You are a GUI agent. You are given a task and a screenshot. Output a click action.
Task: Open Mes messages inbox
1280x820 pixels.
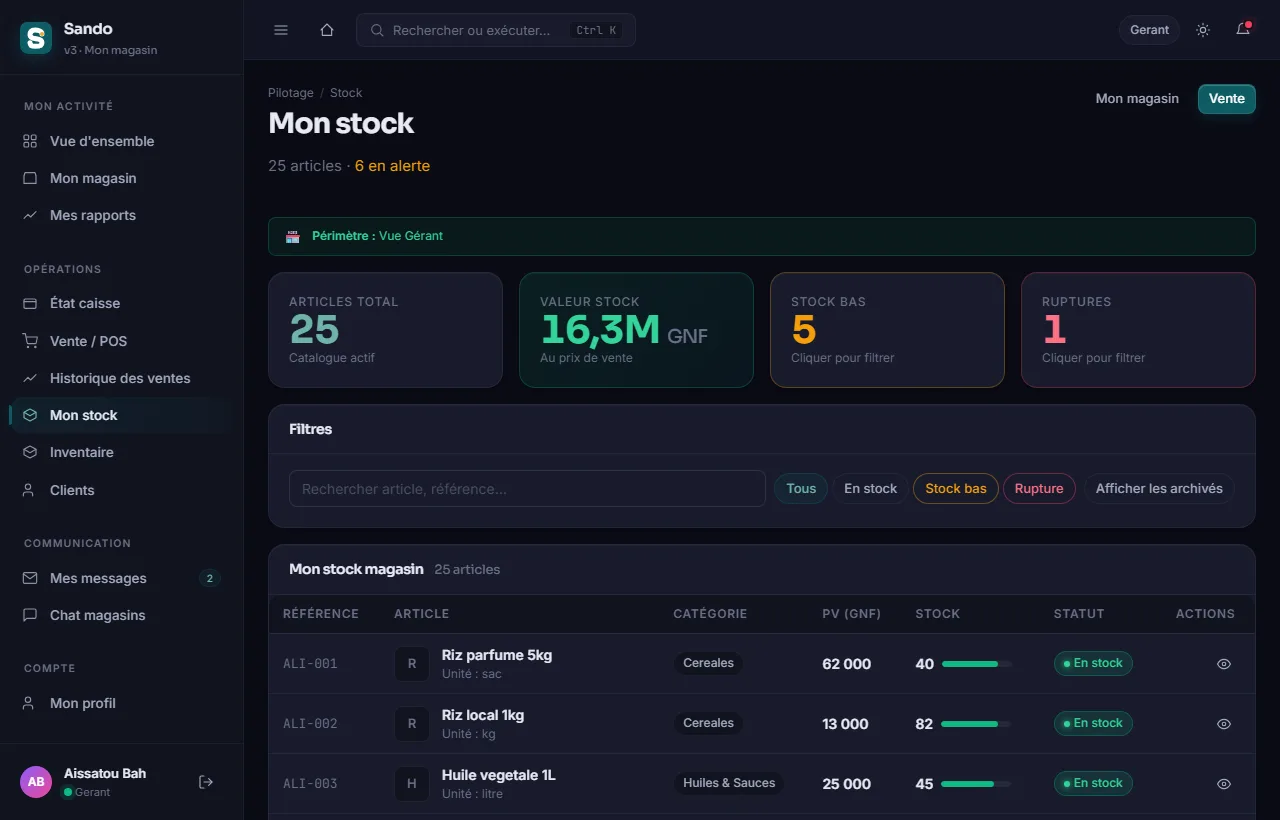click(x=122, y=578)
